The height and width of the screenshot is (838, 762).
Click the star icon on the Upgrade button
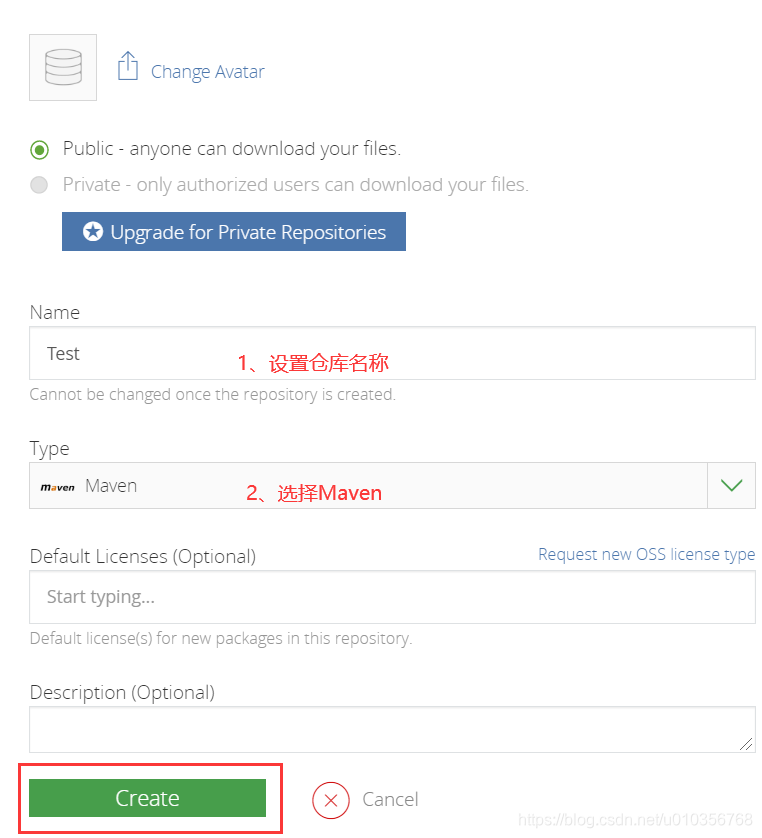click(93, 231)
